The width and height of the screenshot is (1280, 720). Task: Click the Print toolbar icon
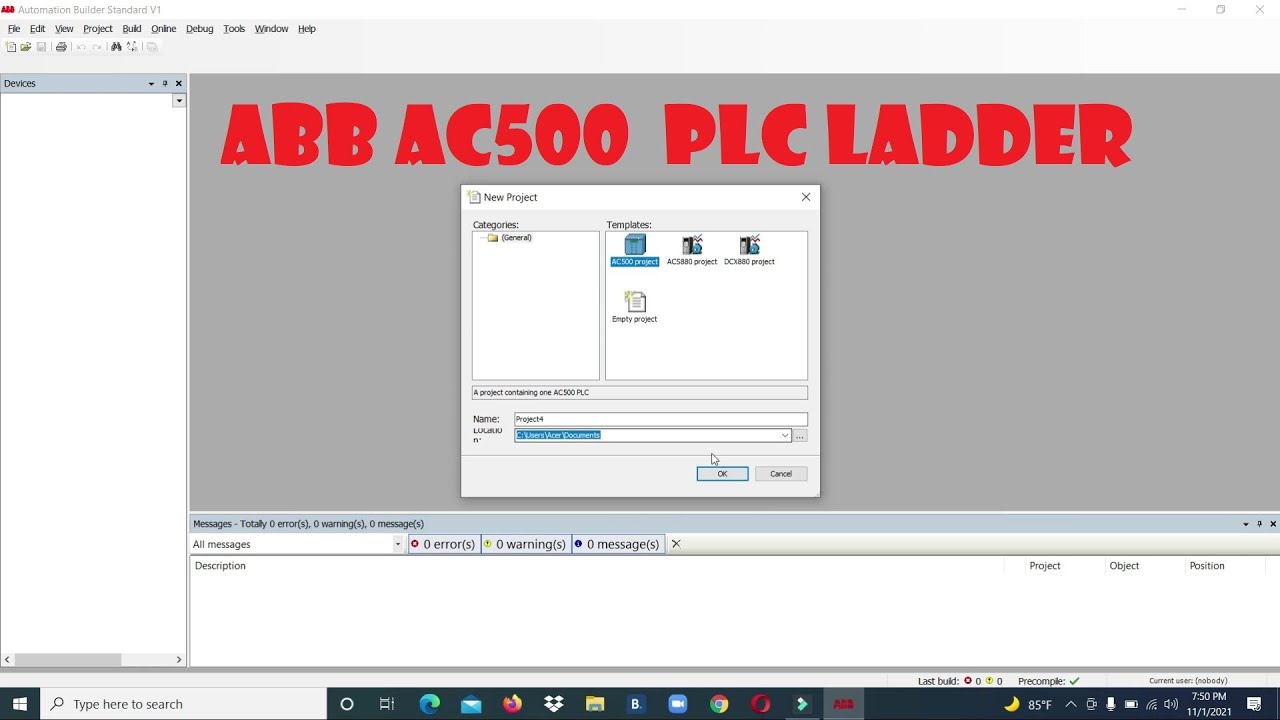(x=61, y=47)
